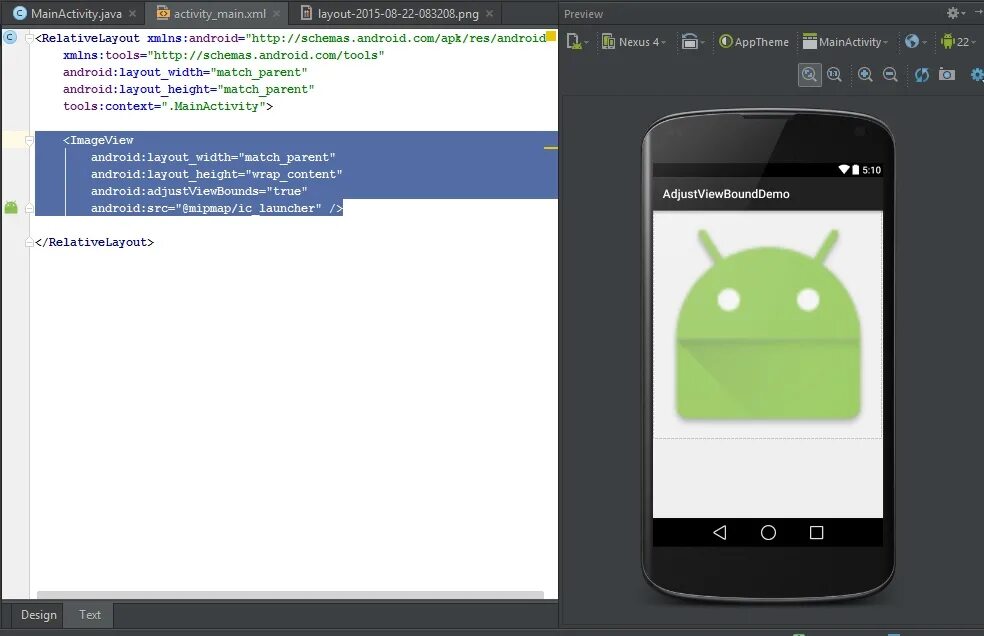Click the ImageView layout_height="wrap_content" line
Screen dimensions: 984x636
217,174
